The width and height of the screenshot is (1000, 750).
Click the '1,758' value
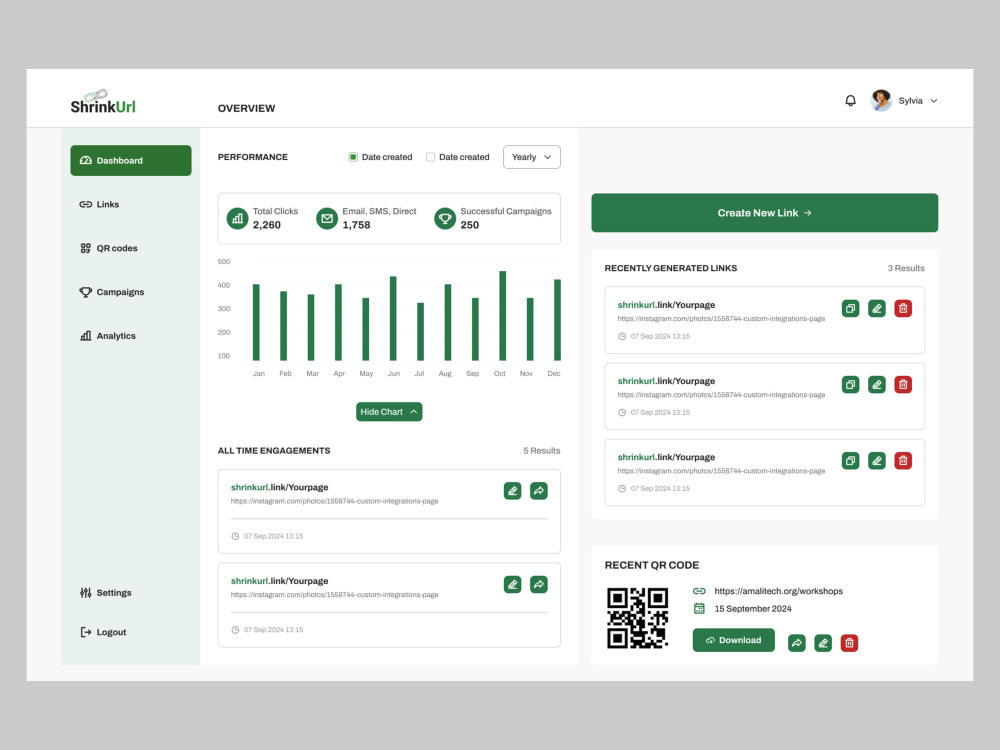[356, 225]
